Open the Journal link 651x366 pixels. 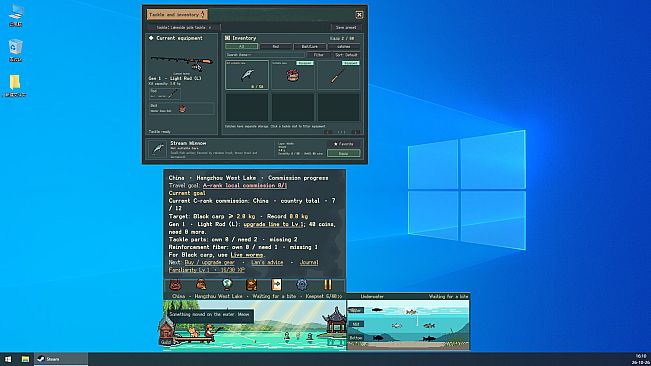[309, 262]
